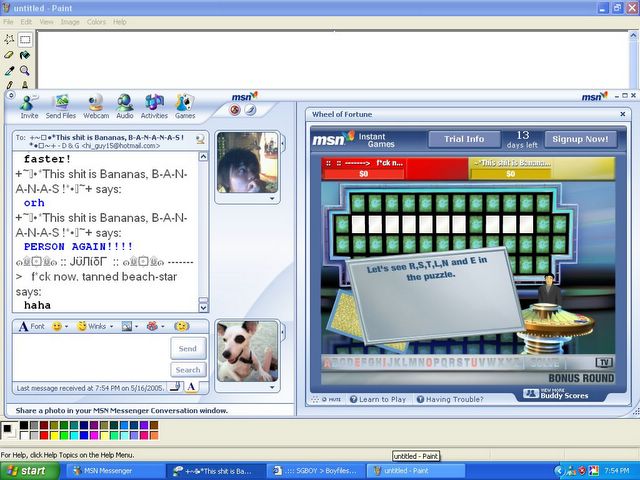Open the Edit menu in Paint
This screenshot has width=640, height=480.
pyautogui.click(x=26, y=22)
